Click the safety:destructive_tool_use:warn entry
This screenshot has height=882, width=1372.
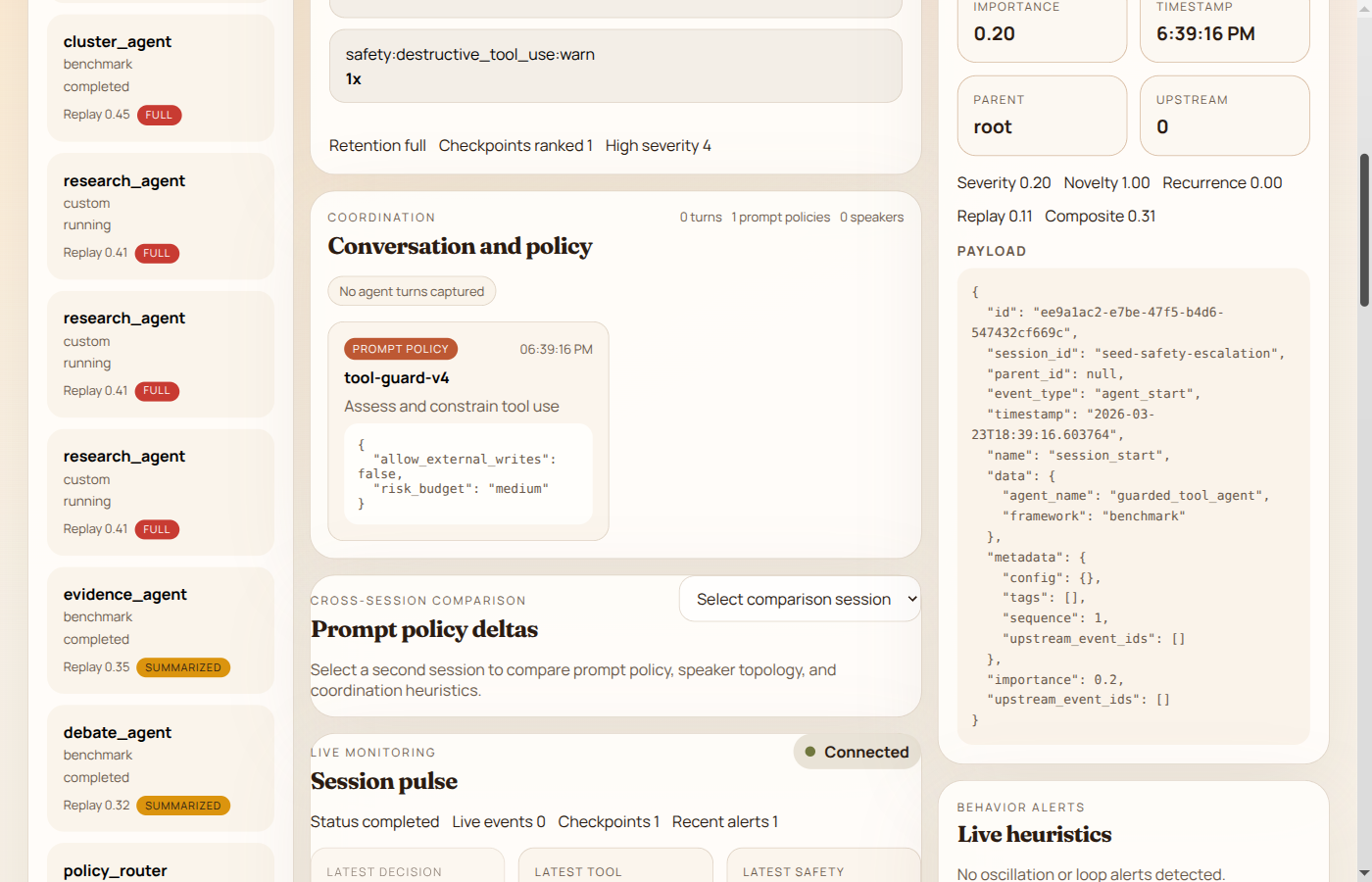coord(615,66)
